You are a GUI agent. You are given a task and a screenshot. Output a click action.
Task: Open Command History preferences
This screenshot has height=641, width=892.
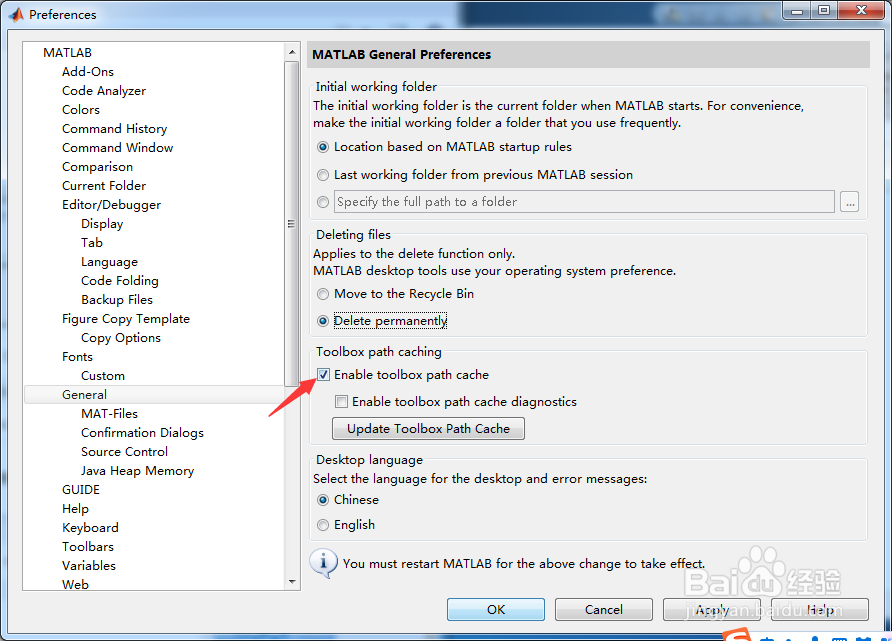[x=114, y=129]
